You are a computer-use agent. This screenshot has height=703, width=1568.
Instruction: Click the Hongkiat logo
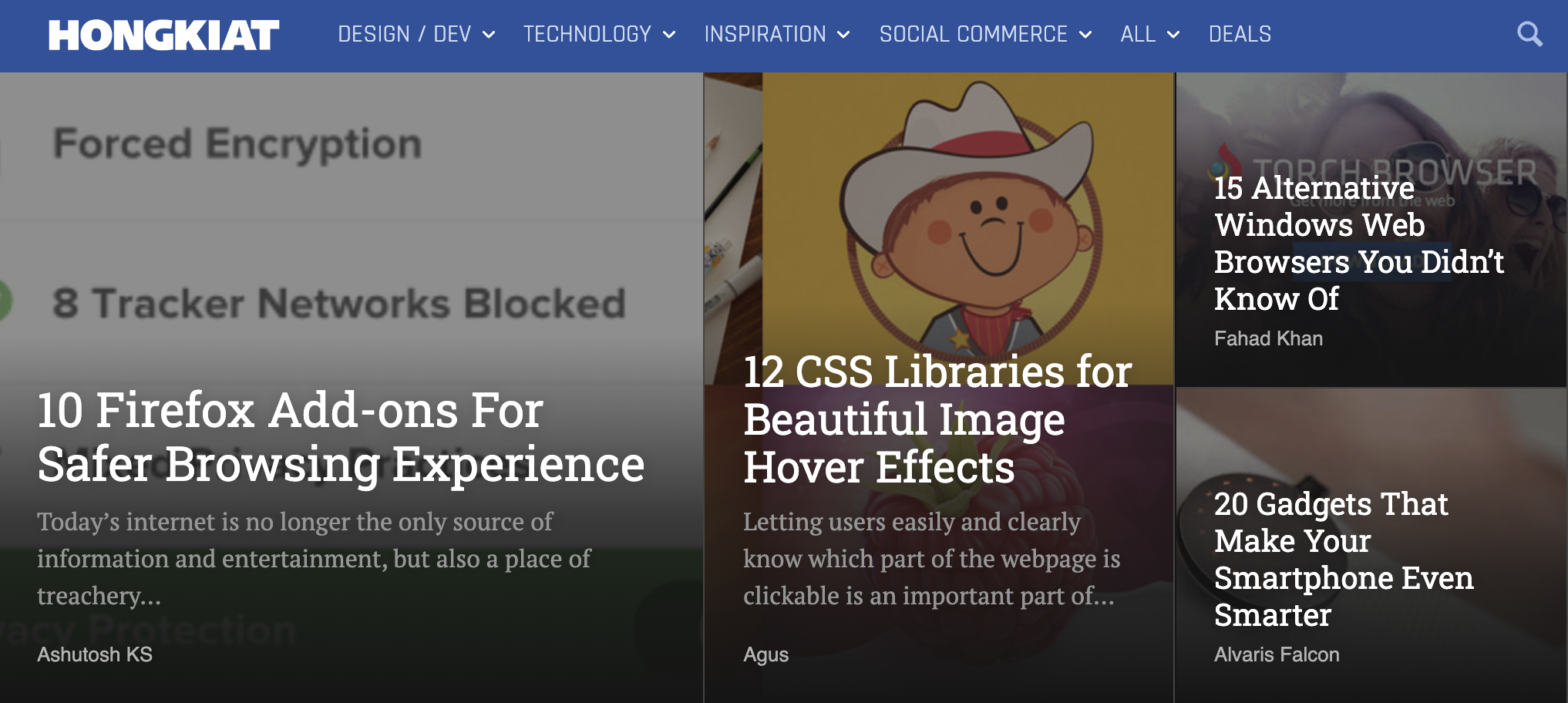[x=163, y=35]
